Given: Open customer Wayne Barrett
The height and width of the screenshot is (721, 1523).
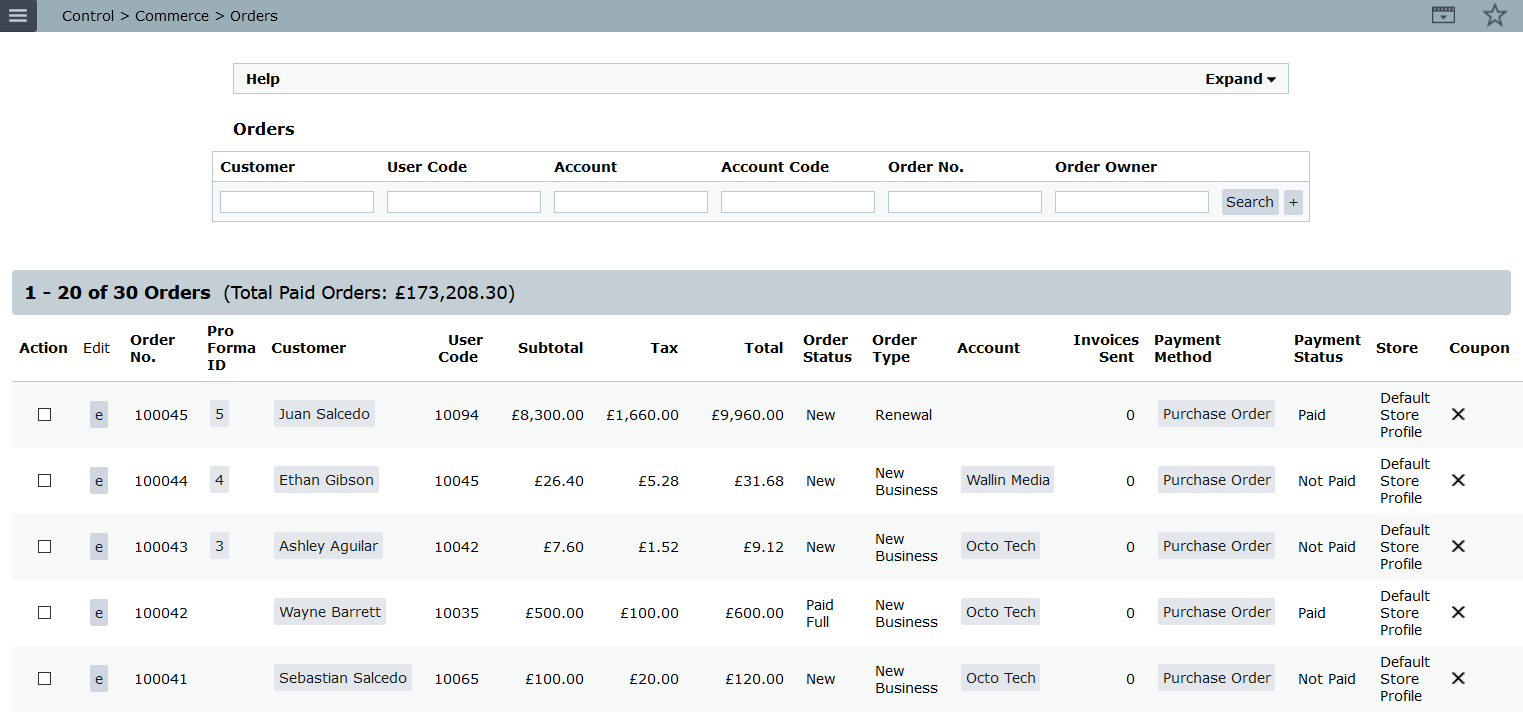Looking at the screenshot, I should (330, 612).
